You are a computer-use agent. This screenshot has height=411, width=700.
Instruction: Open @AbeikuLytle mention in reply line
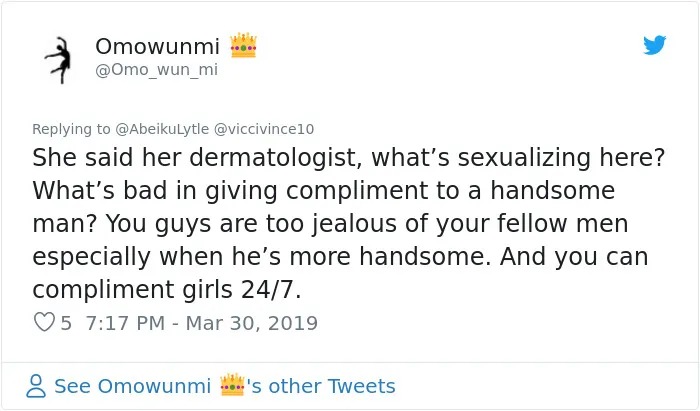162,129
